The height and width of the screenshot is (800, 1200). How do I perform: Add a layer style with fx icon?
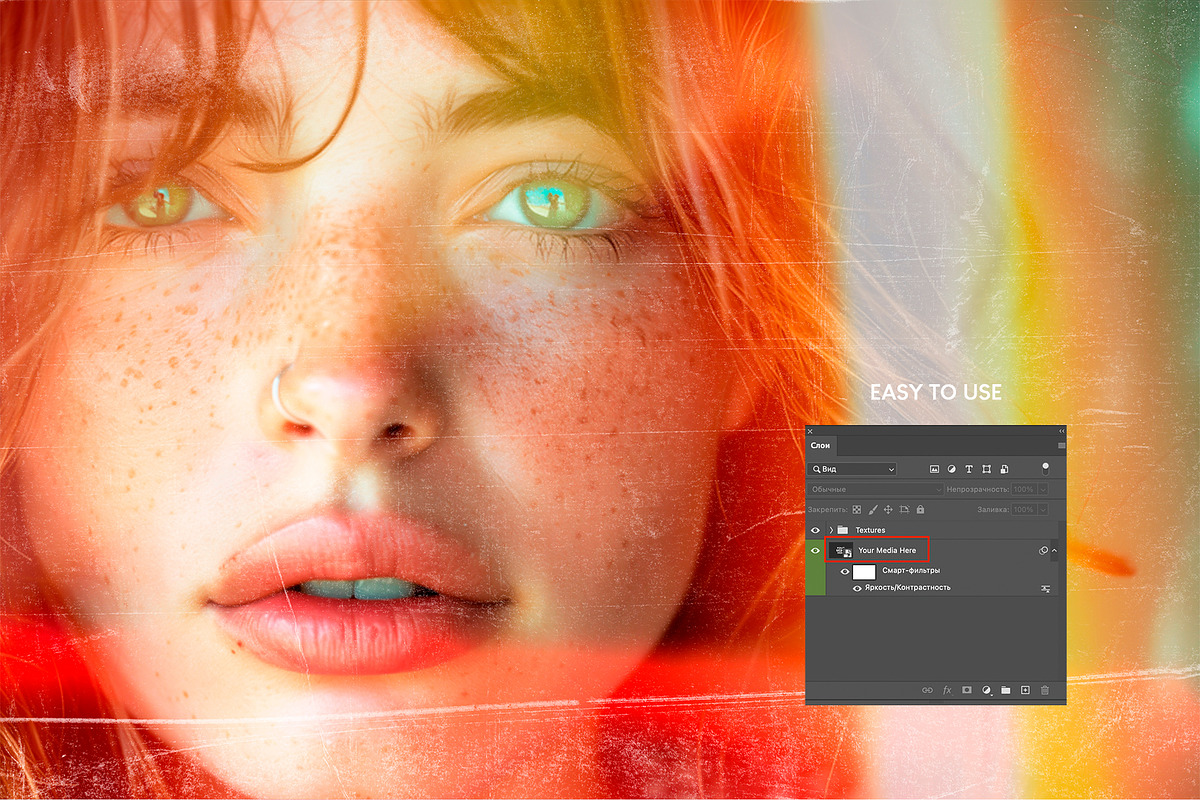point(947,690)
